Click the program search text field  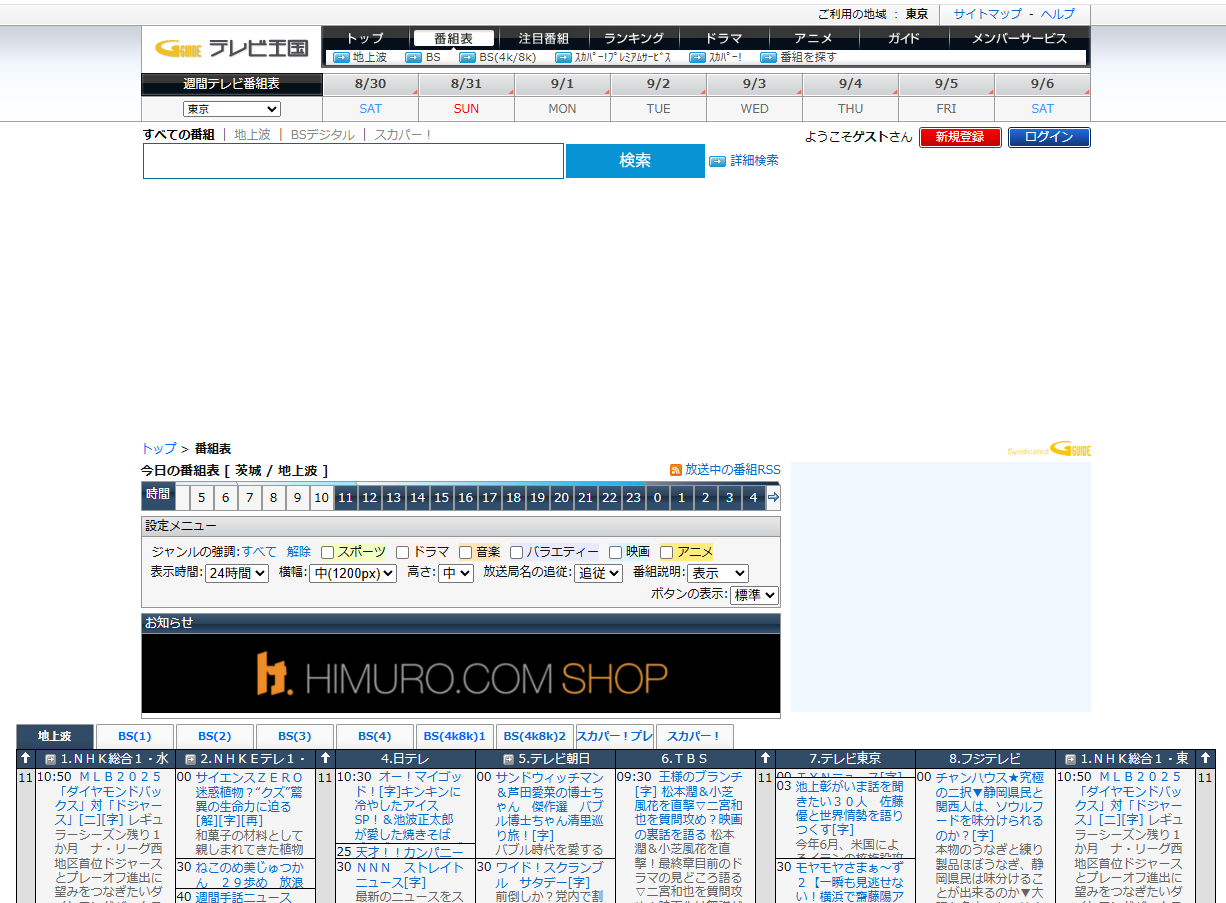click(353, 161)
